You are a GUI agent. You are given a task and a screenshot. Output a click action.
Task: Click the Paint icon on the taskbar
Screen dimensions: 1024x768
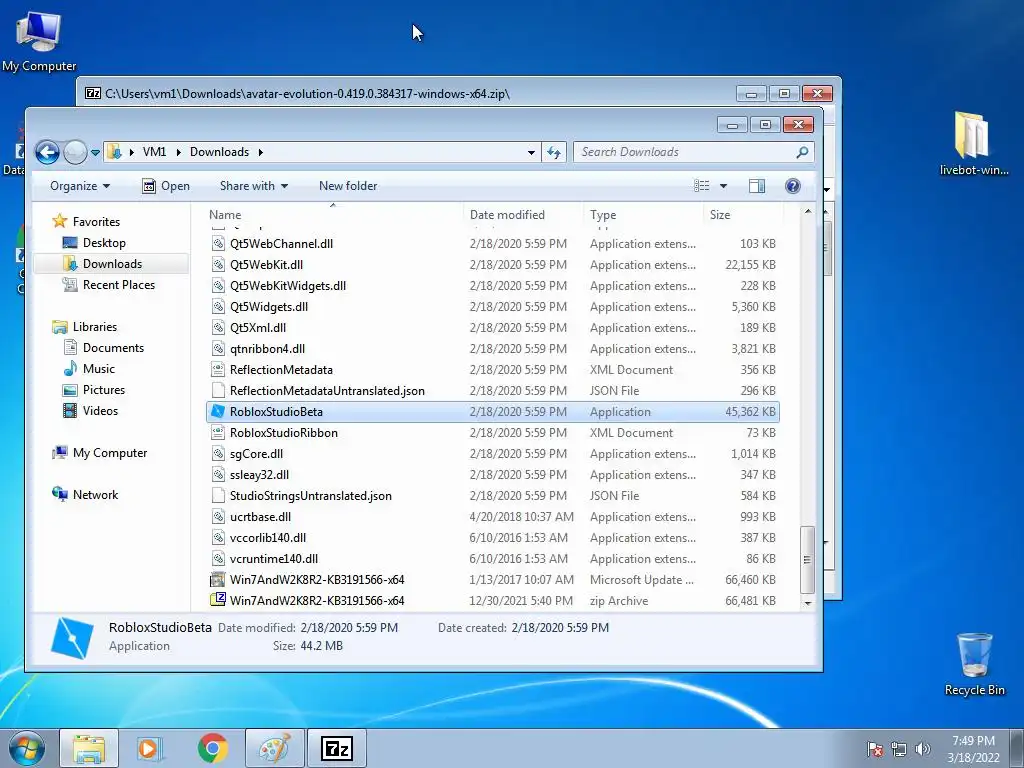(x=275, y=748)
